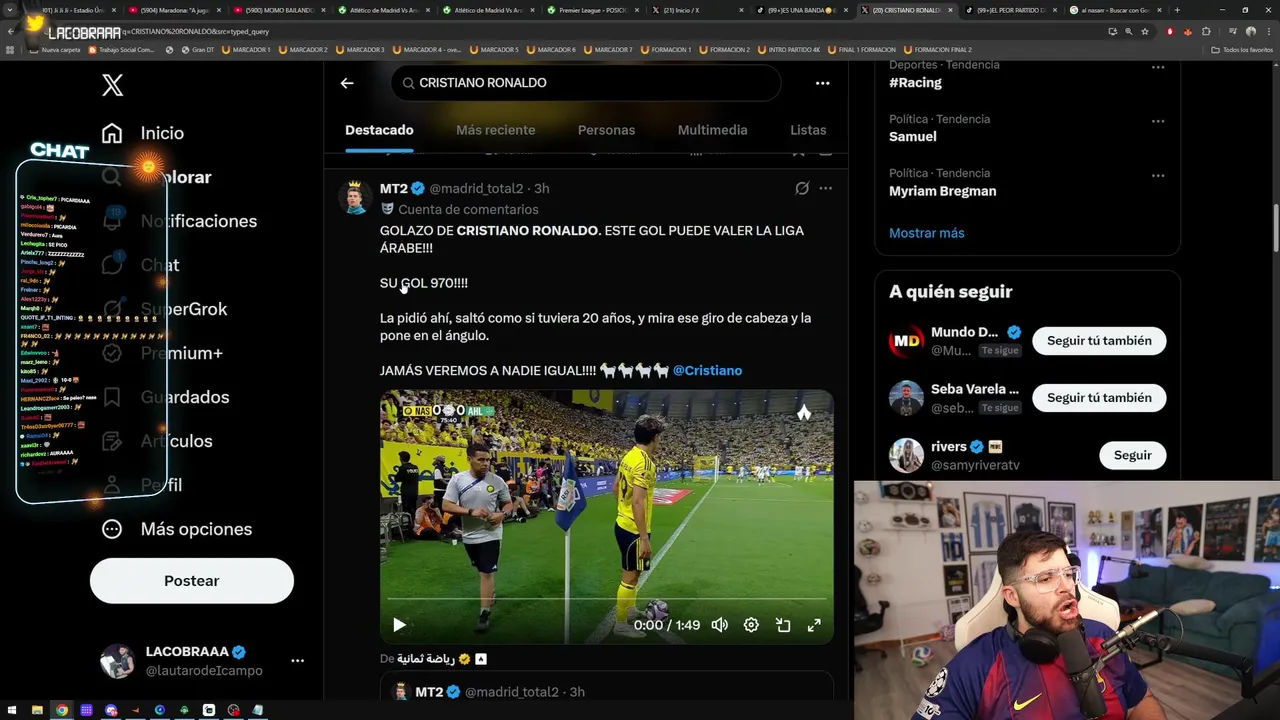Screen dimensions: 1280x720
Task: Open the Myriam Bregman trend
Action: 942,191
